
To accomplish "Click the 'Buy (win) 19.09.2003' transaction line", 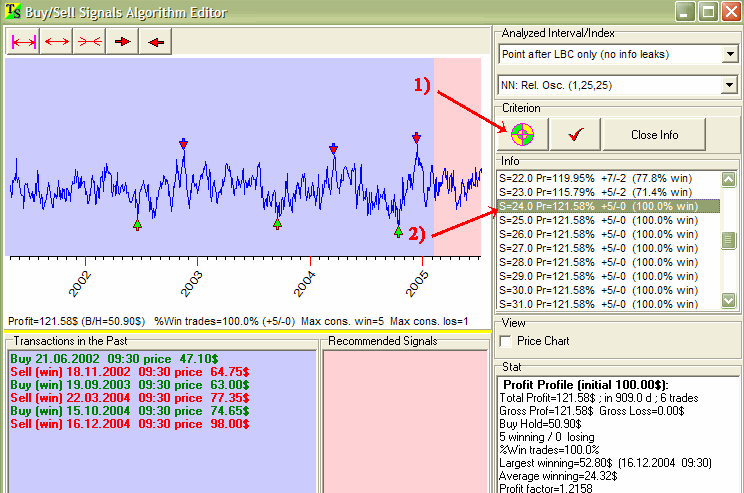I will 130,385.
